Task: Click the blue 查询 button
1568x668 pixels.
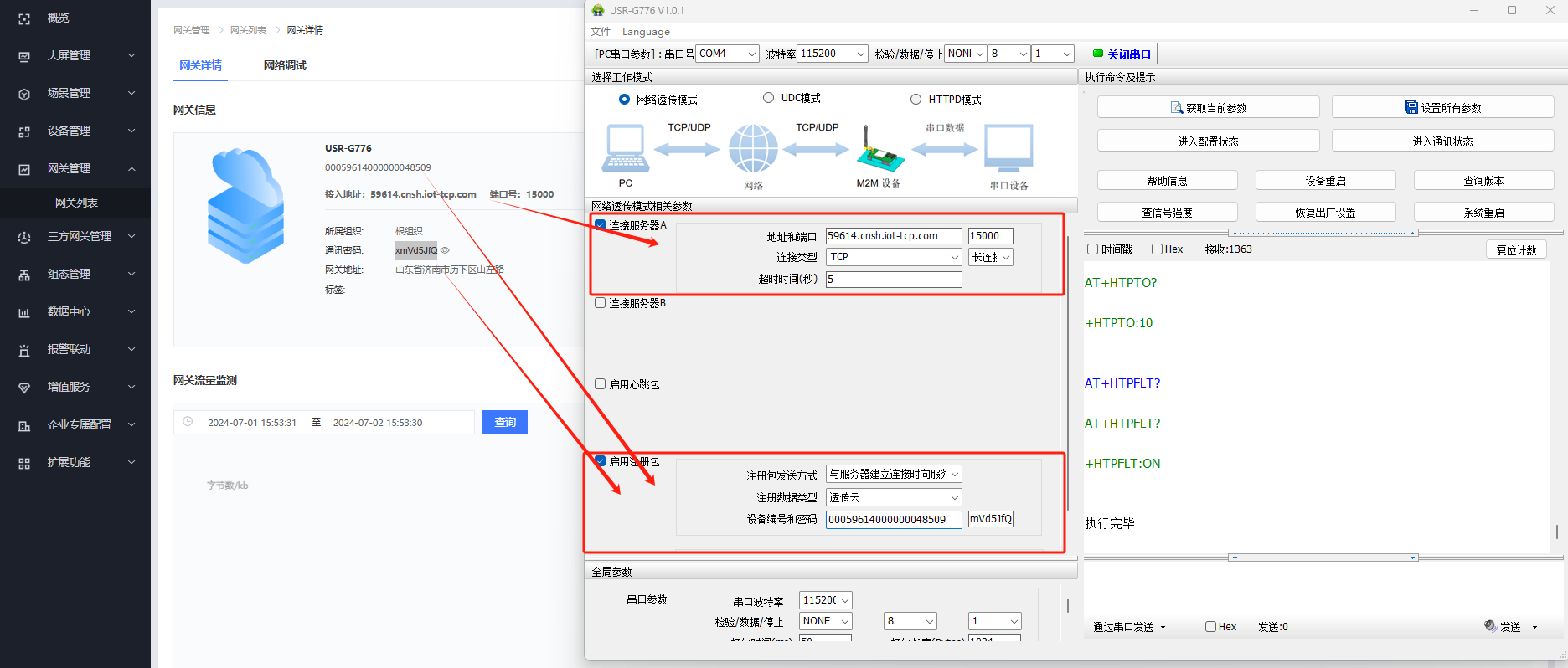Action: 505,422
